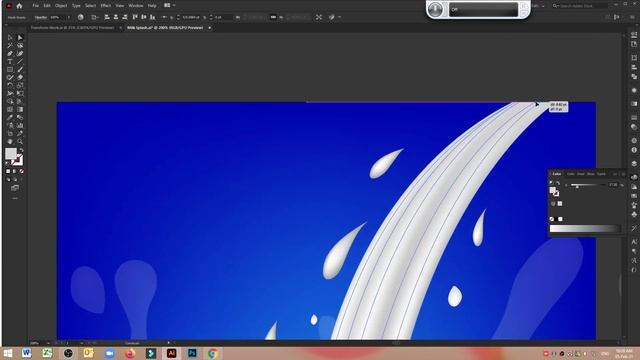Select the Magic Wand tool
640x360 pixels.
(x=10, y=45)
